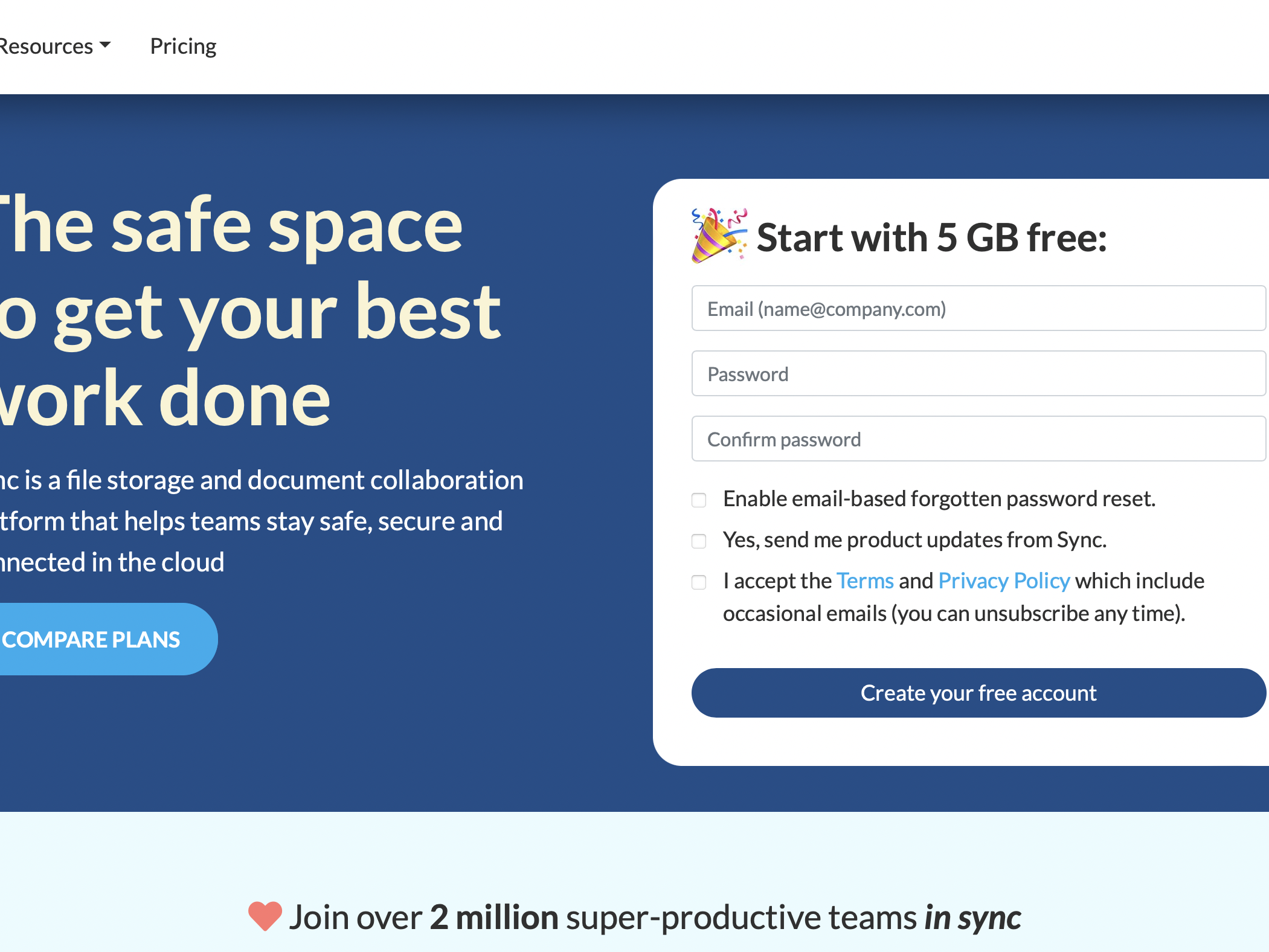The image size is (1269, 952).
Task: Click the red heart icon
Action: click(x=265, y=916)
